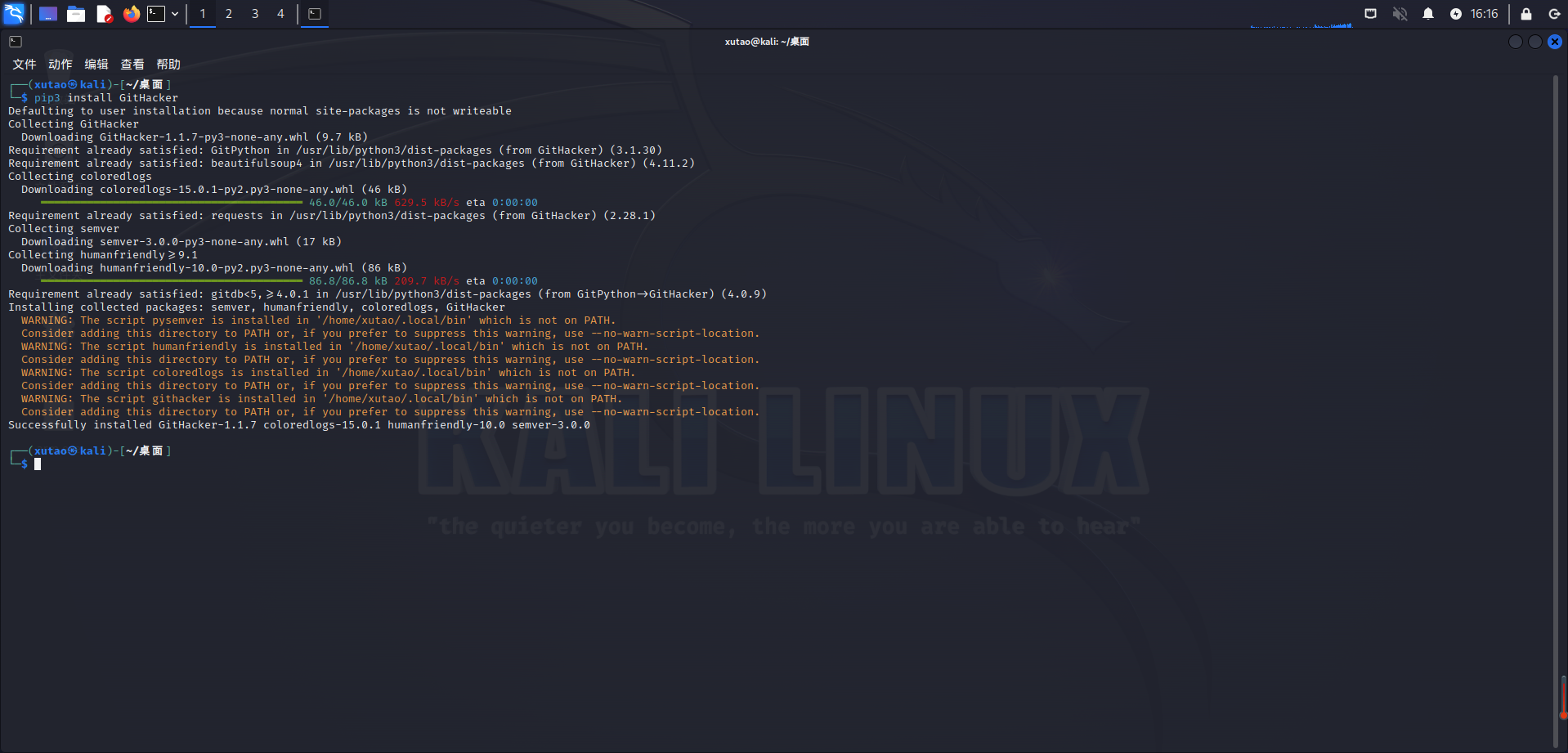Open the 查看 menu
This screenshot has width=1568, height=753.
point(132,64)
